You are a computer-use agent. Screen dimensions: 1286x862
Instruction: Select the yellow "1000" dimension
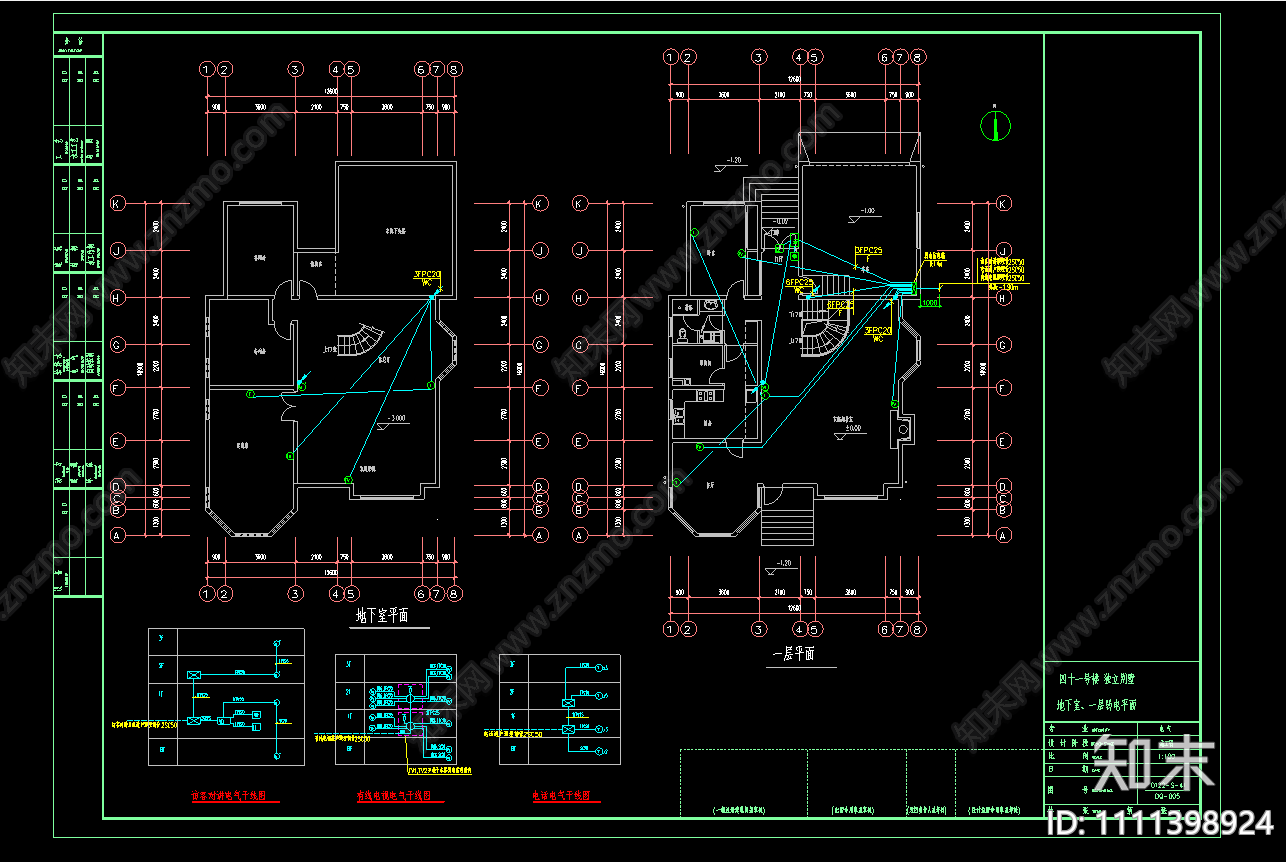tap(930, 302)
